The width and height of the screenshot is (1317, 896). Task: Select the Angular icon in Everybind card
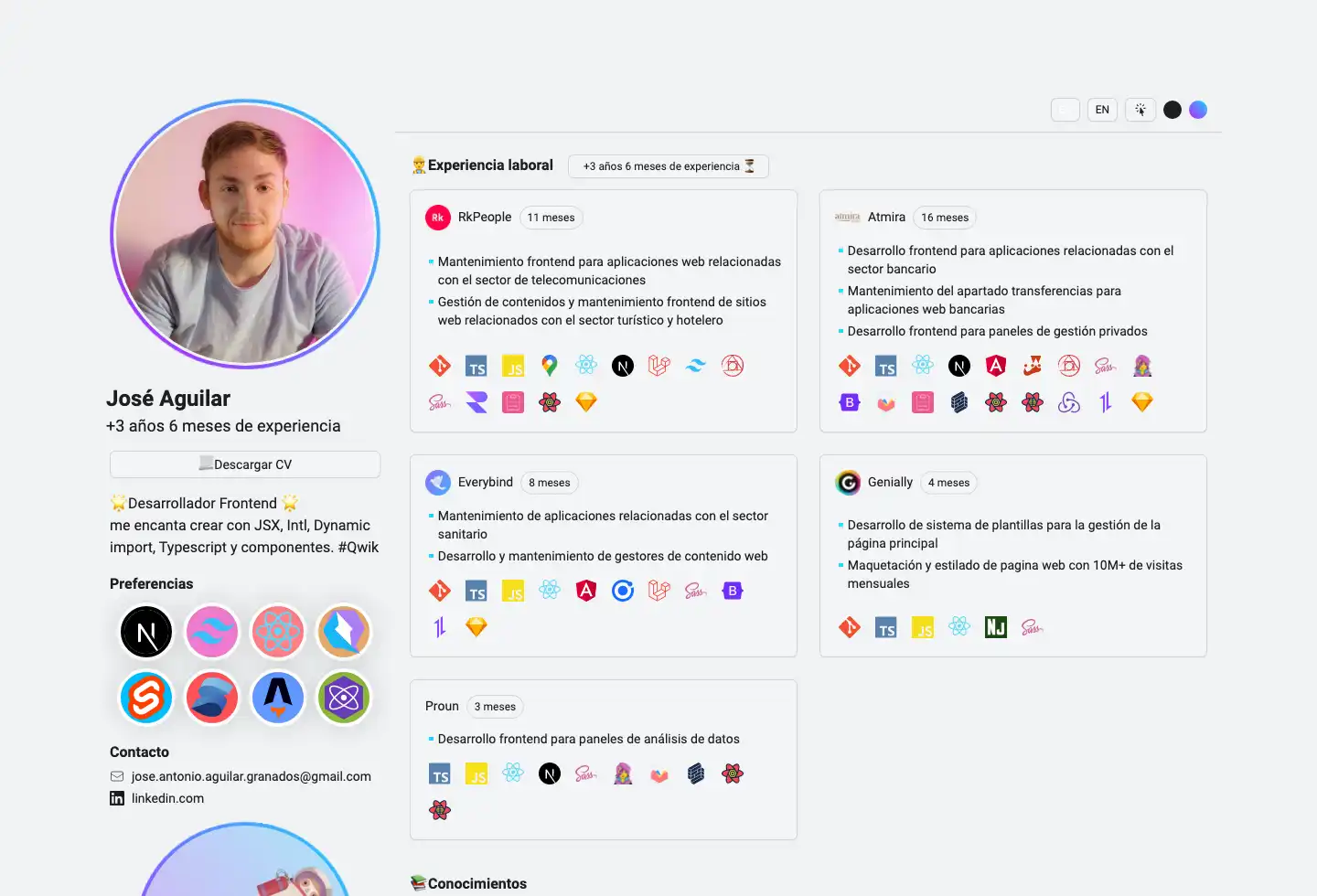[586, 591]
